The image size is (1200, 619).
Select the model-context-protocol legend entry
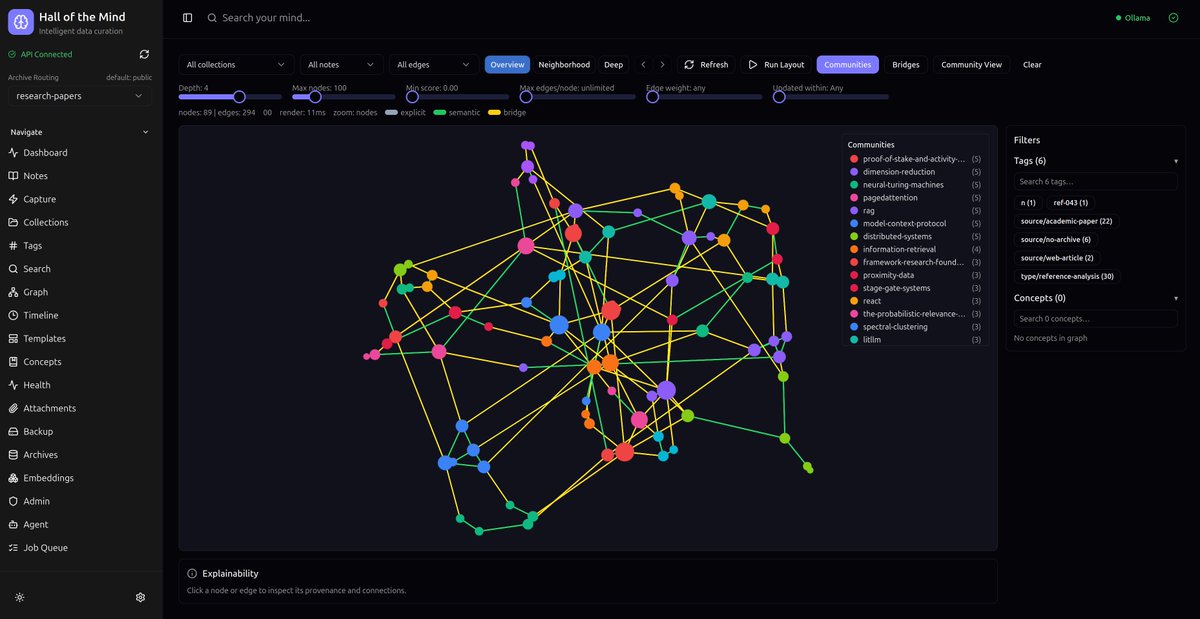(915, 224)
